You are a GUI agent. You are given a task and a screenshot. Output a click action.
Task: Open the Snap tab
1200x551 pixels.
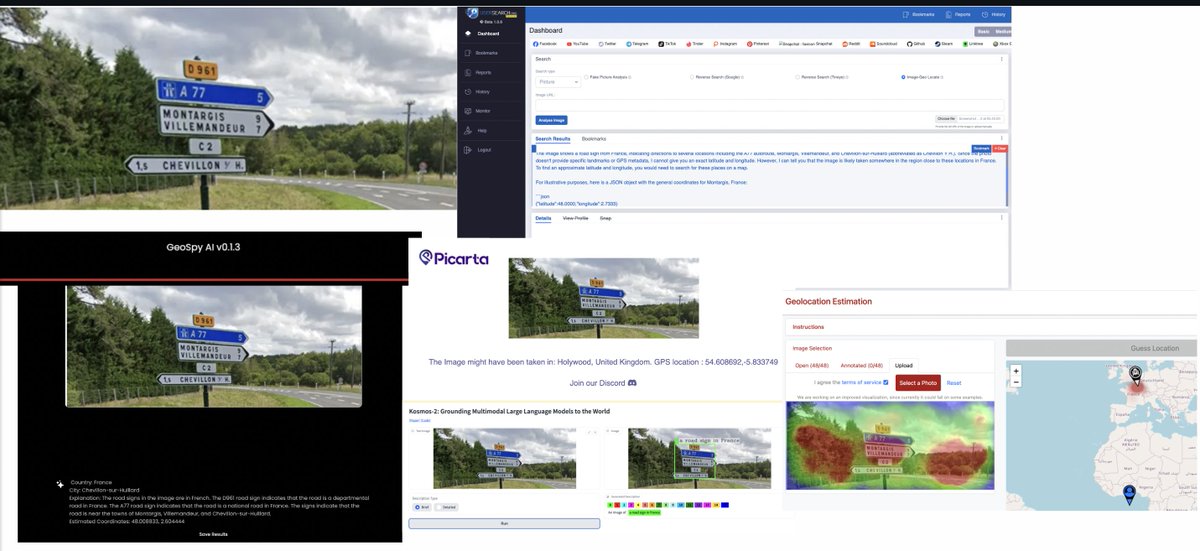[605, 217]
